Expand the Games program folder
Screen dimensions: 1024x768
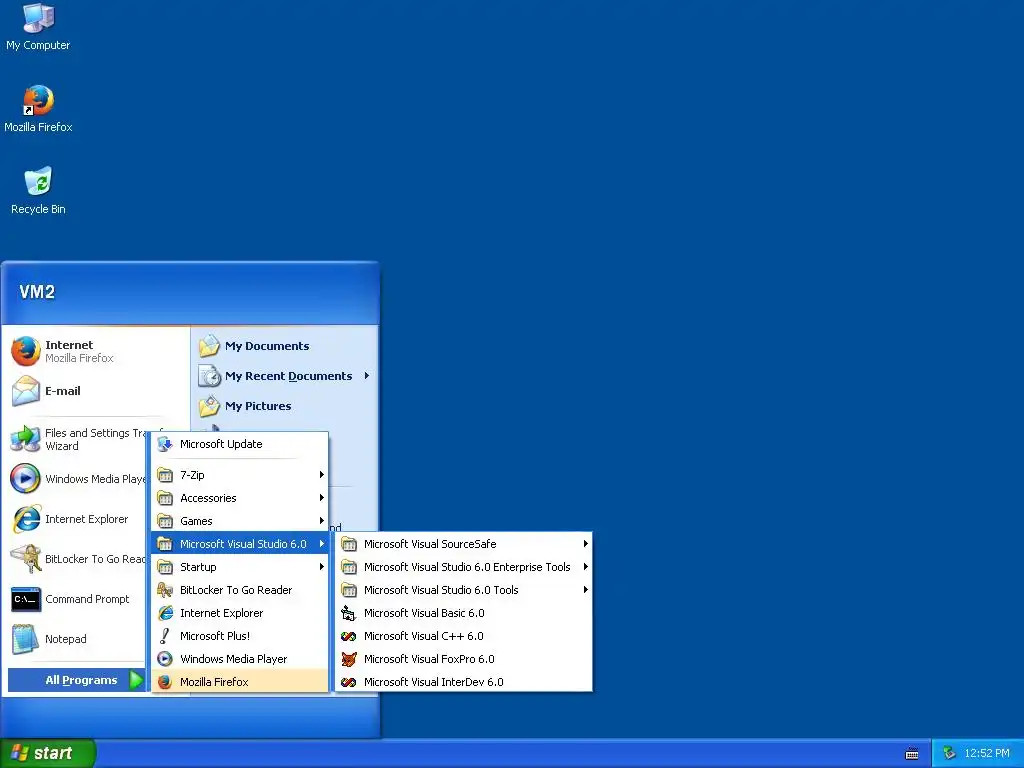click(x=240, y=521)
